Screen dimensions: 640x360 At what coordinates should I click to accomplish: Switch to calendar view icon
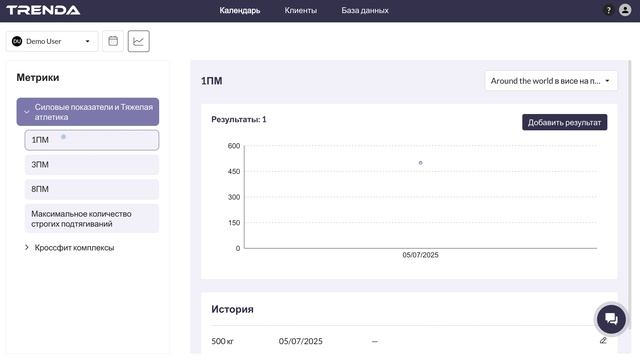(113, 41)
